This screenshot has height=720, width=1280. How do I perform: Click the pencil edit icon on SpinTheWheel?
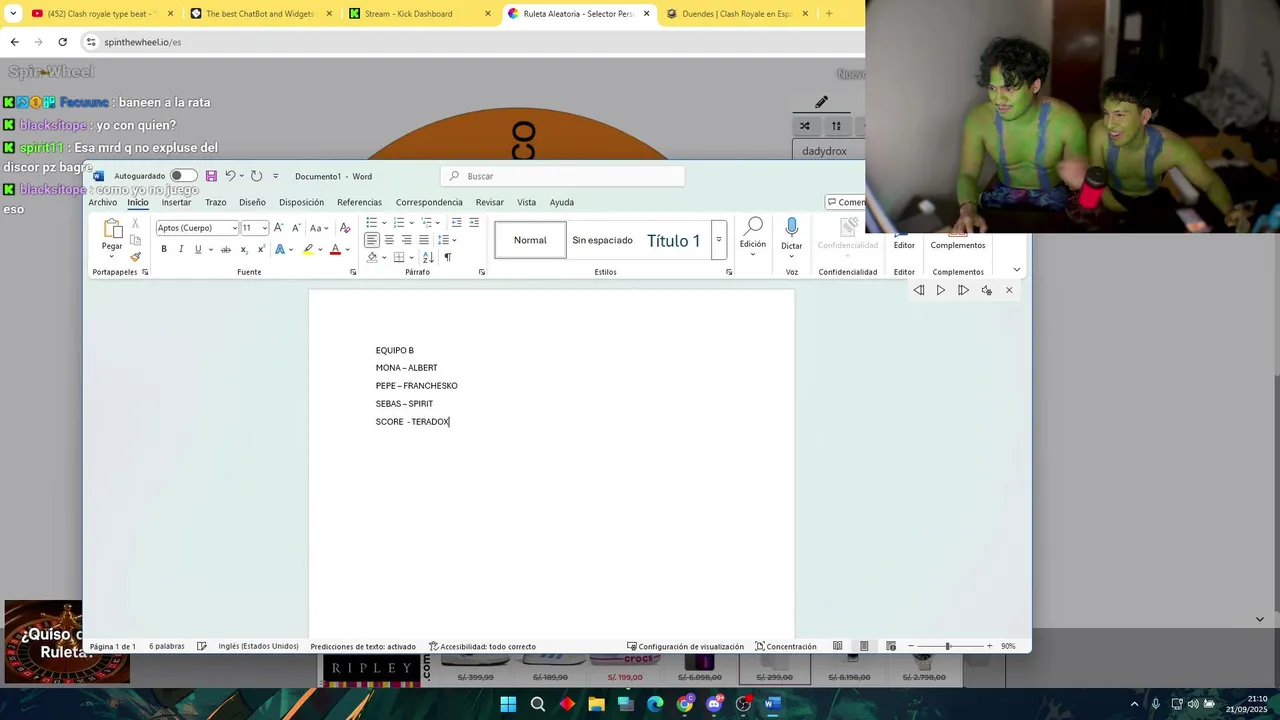(x=821, y=102)
